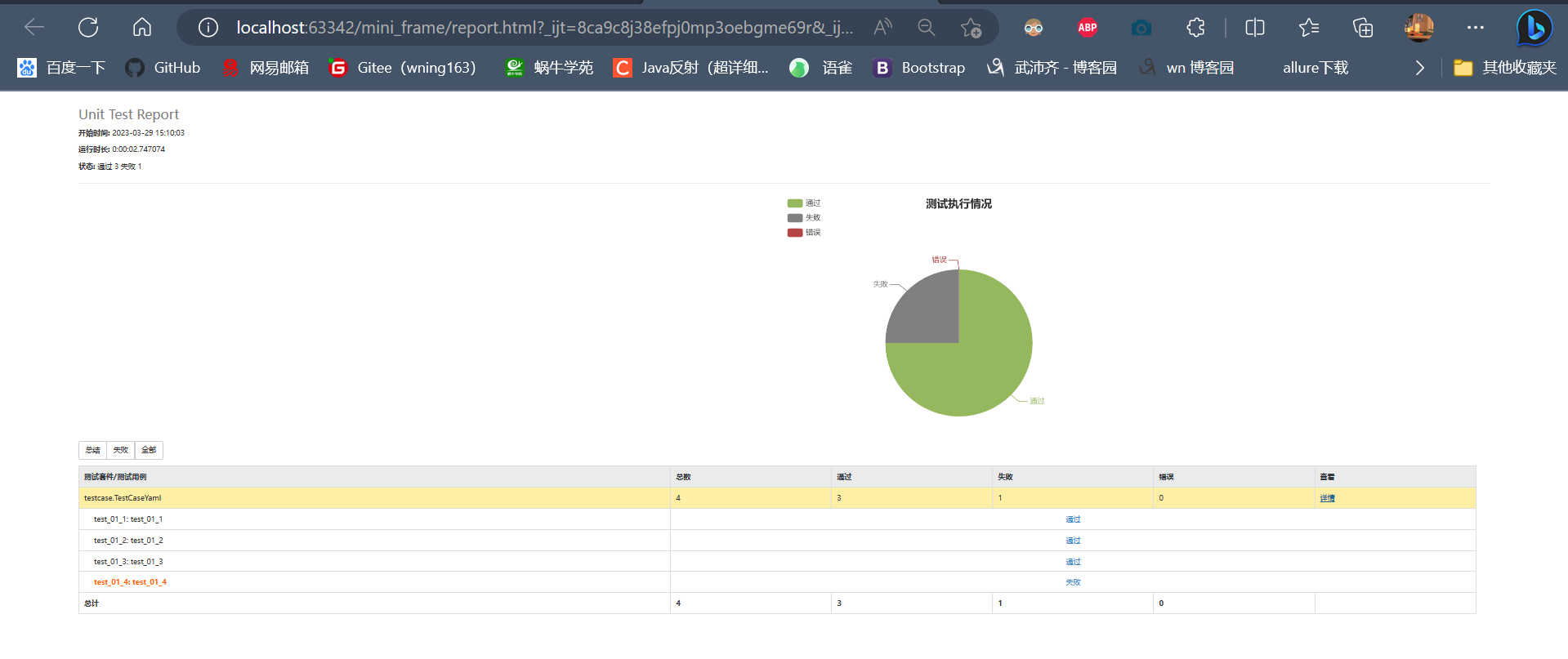Click the 测试执行情况 chart title
Screen dimensions: 1568x659
(958, 204)
